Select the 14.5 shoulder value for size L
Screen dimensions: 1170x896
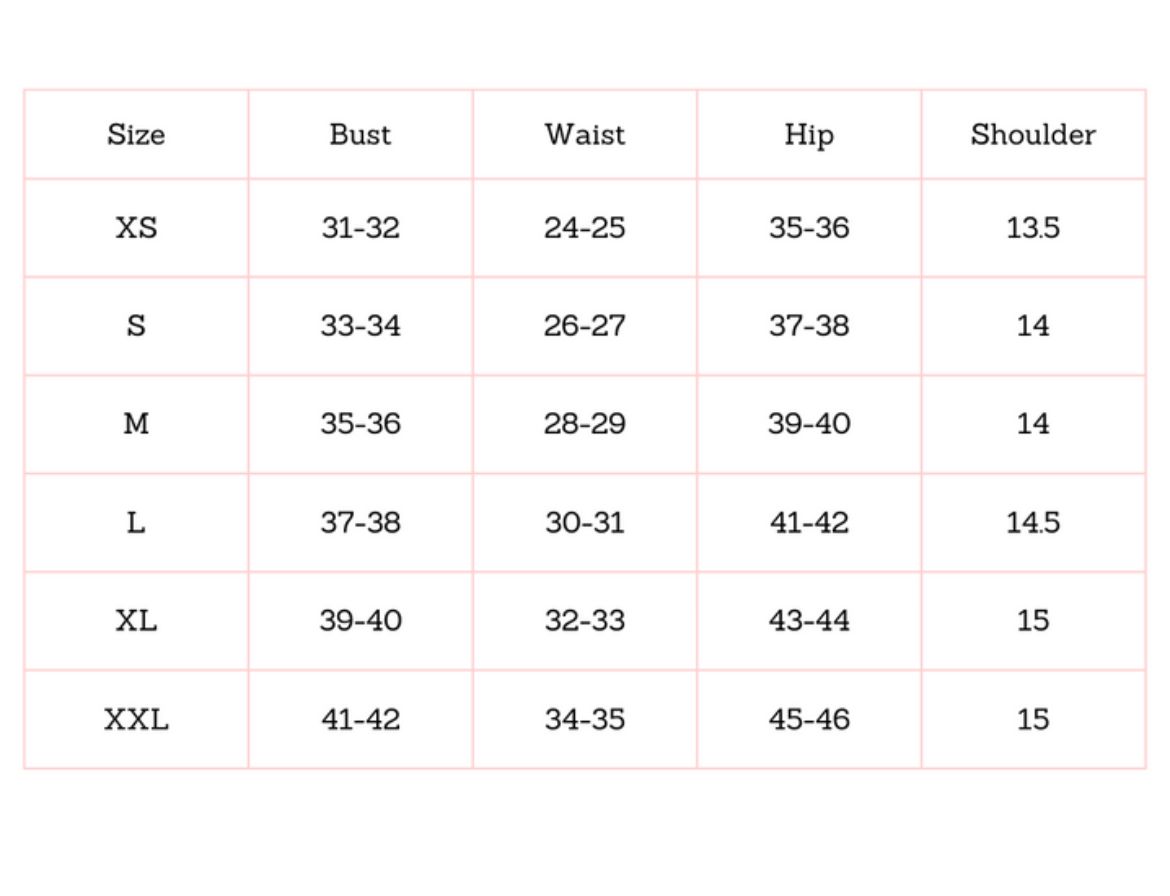1032,522
